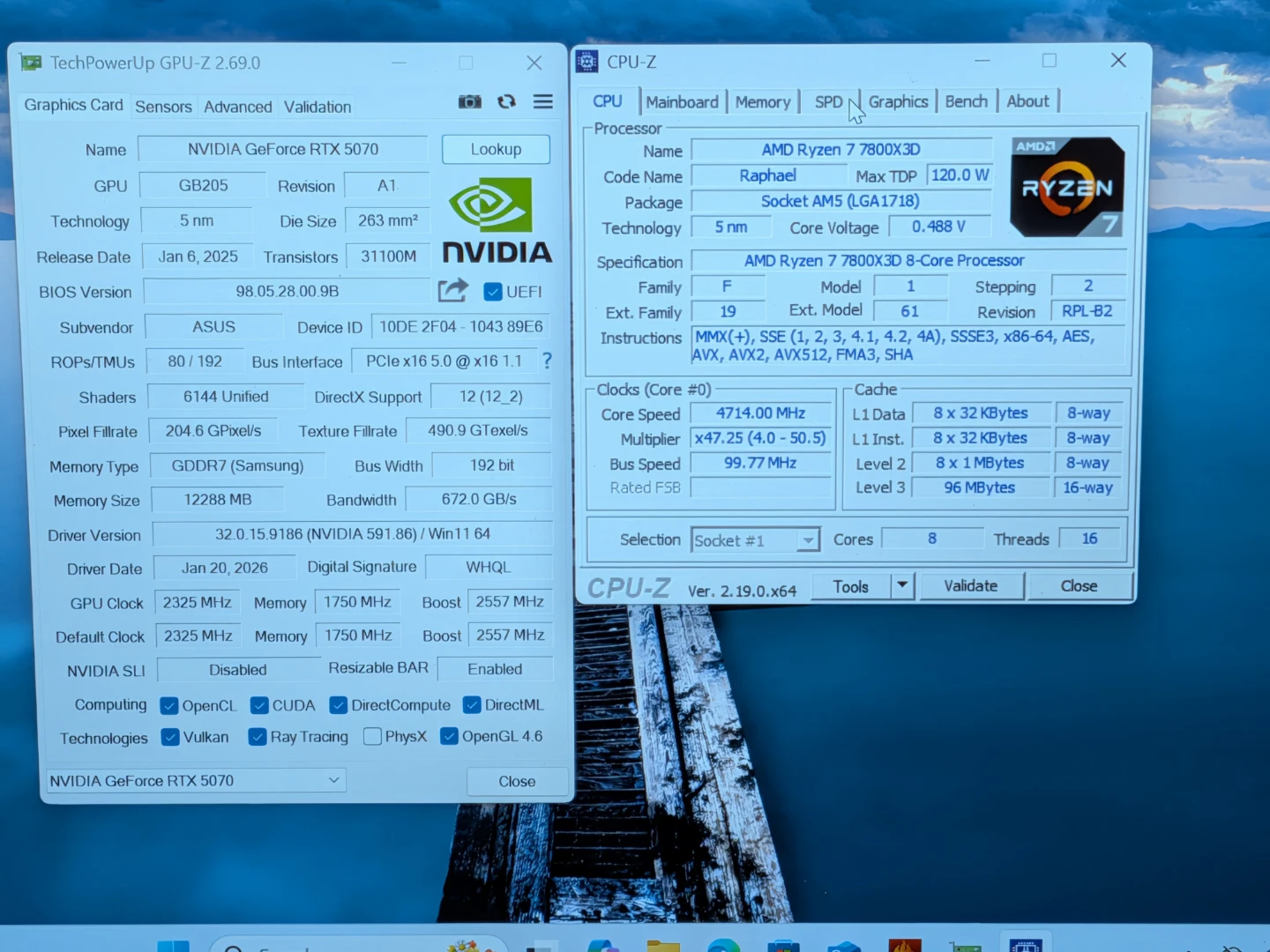
Task: Open the NVIDIA GeForce RTX 5070 GPU selector
Action: click(195, 780)
